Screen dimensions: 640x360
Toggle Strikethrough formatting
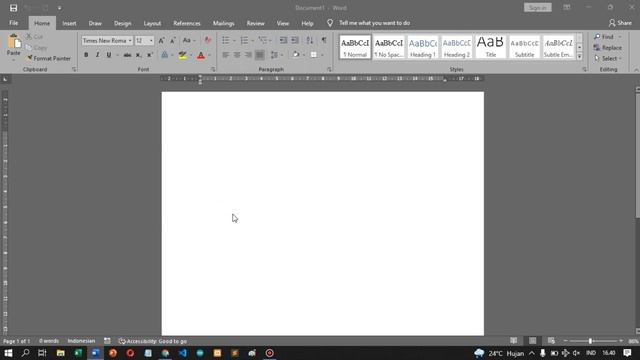click(x=127, y=55)
